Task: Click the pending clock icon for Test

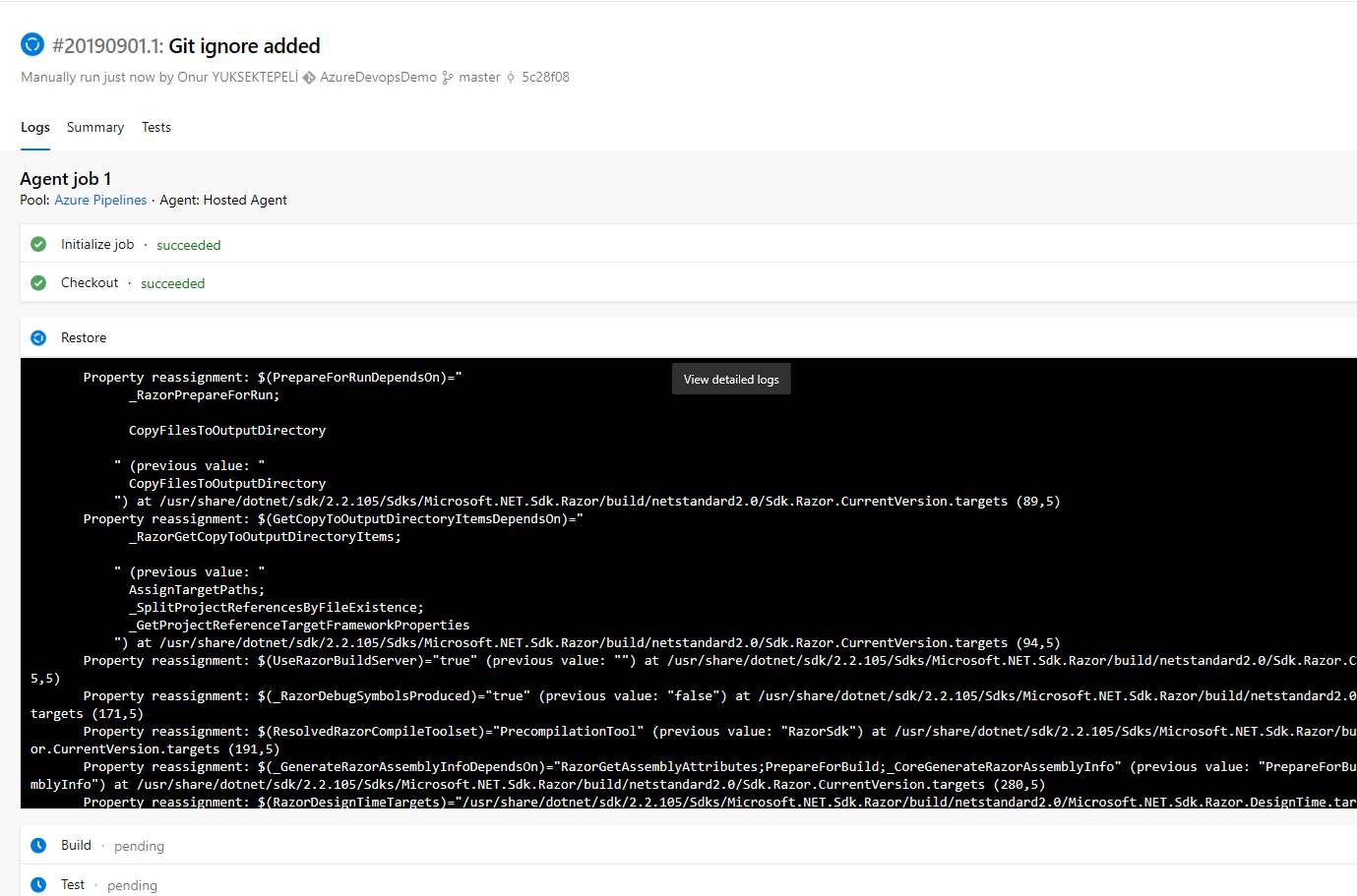Action: 38,884
